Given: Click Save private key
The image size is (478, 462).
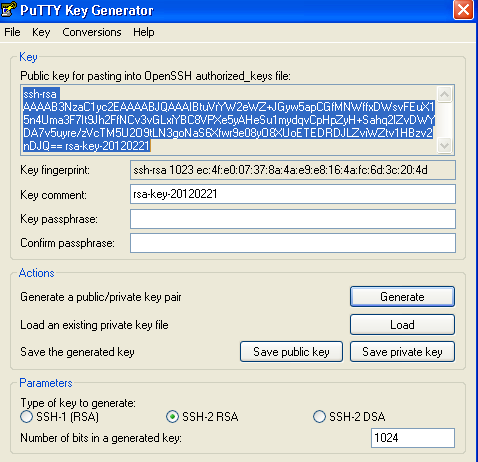Looking at the screenshot, I should (x=402, y=352).
